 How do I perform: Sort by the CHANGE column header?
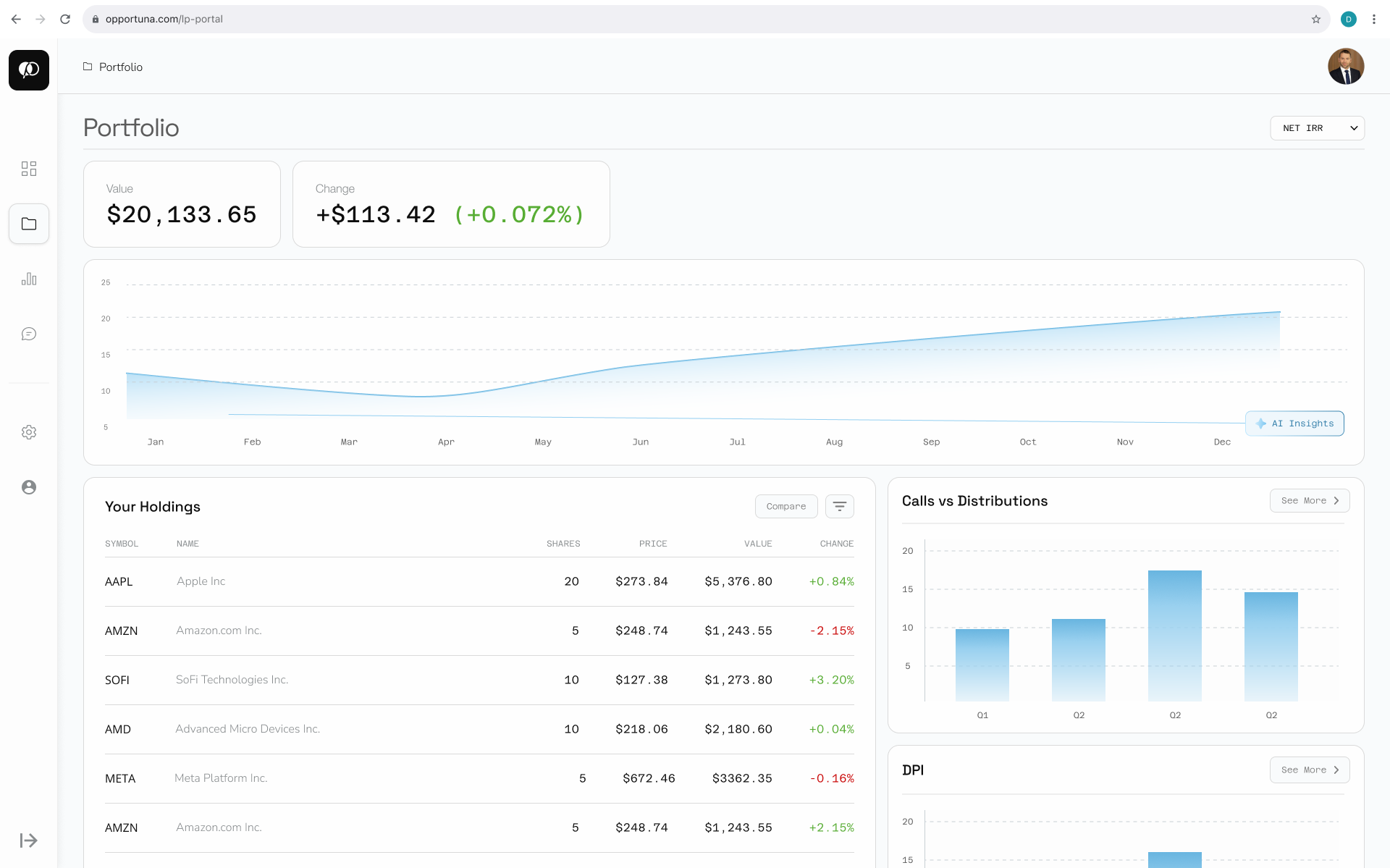click(837, 544)
